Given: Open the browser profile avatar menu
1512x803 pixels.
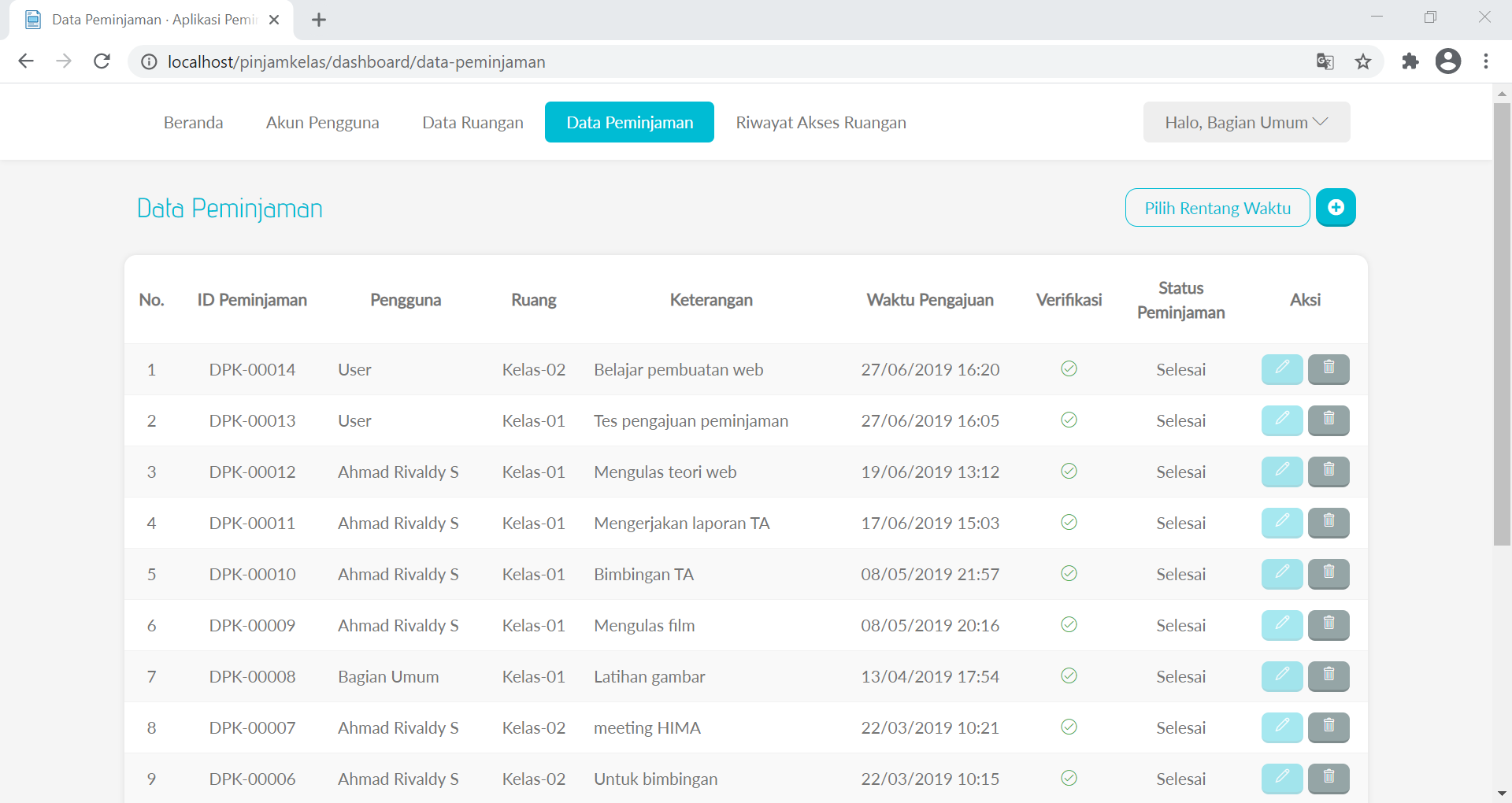Looking at the screenshot, I should pyautogui.click(x=1448, y=61).
